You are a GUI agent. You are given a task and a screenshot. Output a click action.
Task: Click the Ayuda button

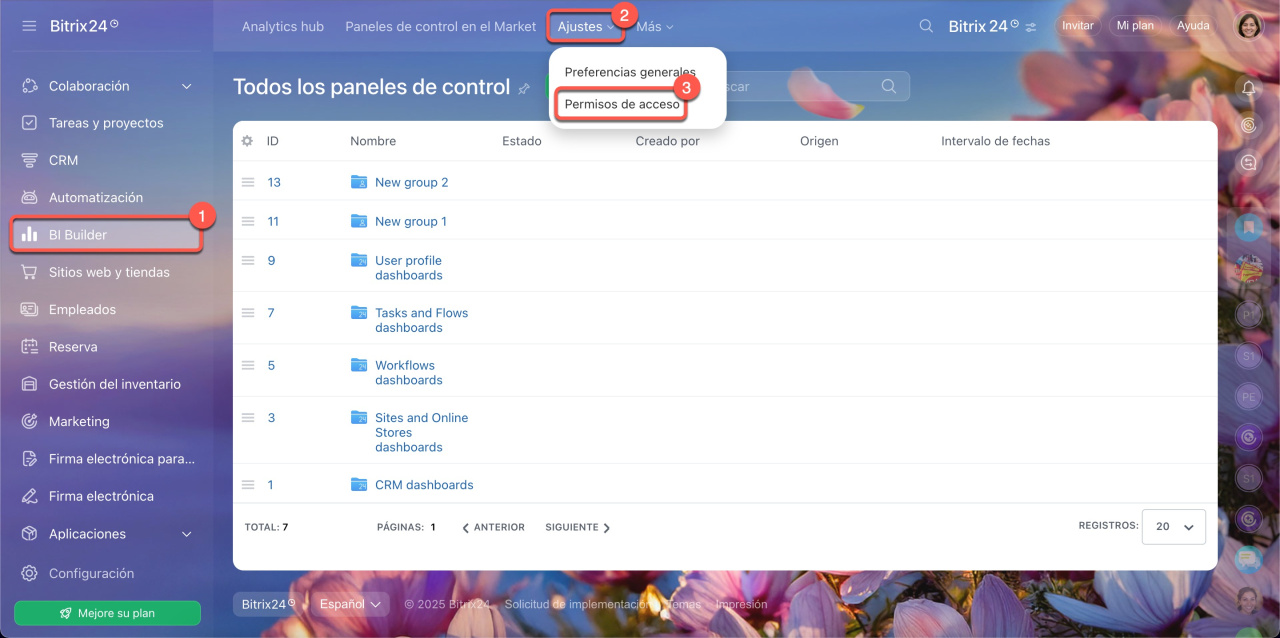click(1193, 26)
